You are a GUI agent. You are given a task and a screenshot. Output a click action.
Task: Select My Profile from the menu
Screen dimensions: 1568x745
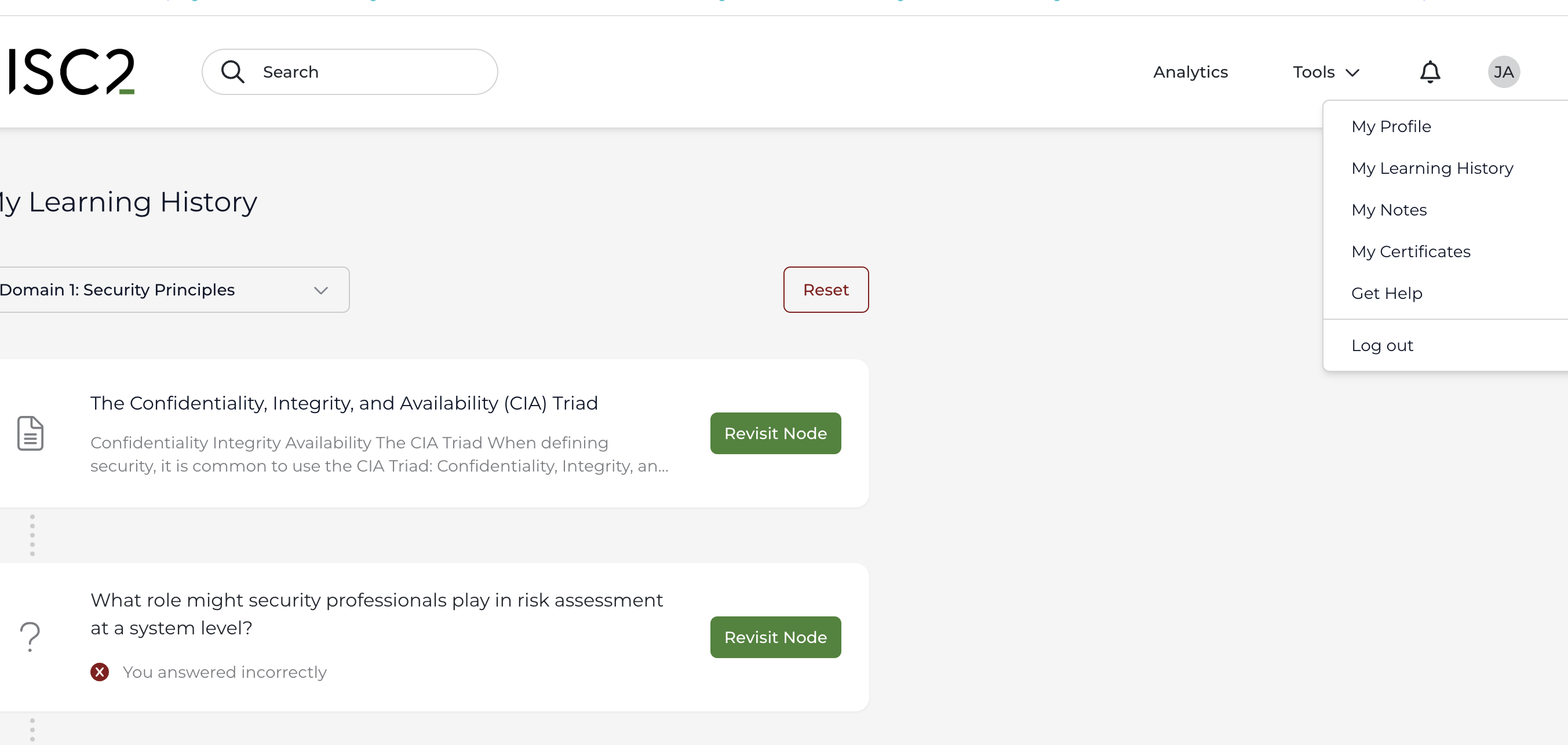click(x=1391, y=126)
